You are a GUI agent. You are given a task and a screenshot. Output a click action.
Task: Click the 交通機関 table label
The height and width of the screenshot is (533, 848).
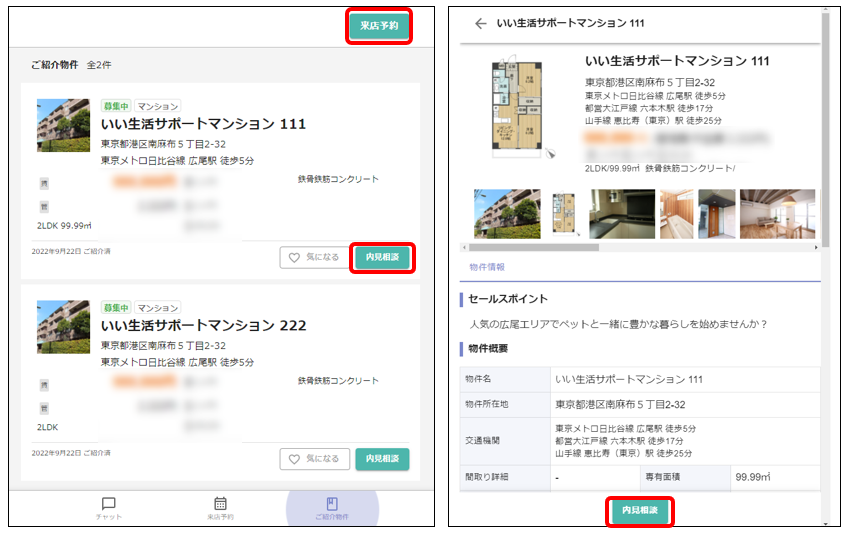click(482, 441)
